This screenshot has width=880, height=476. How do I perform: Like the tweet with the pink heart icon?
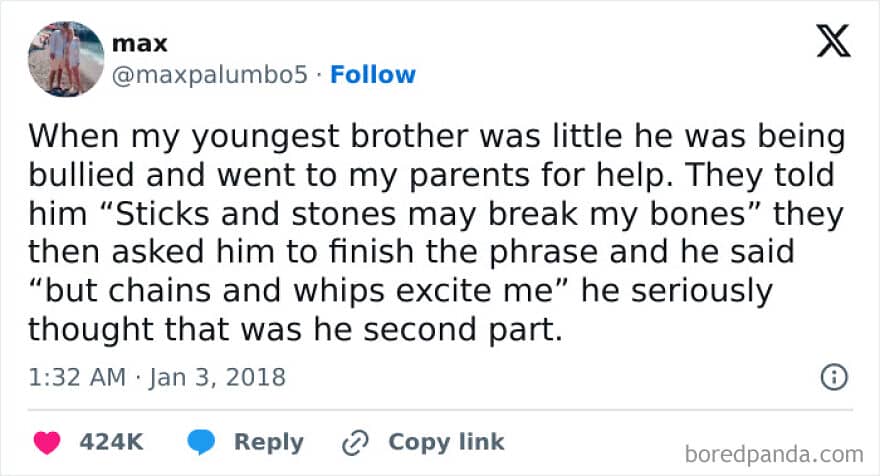click(47, 442)
